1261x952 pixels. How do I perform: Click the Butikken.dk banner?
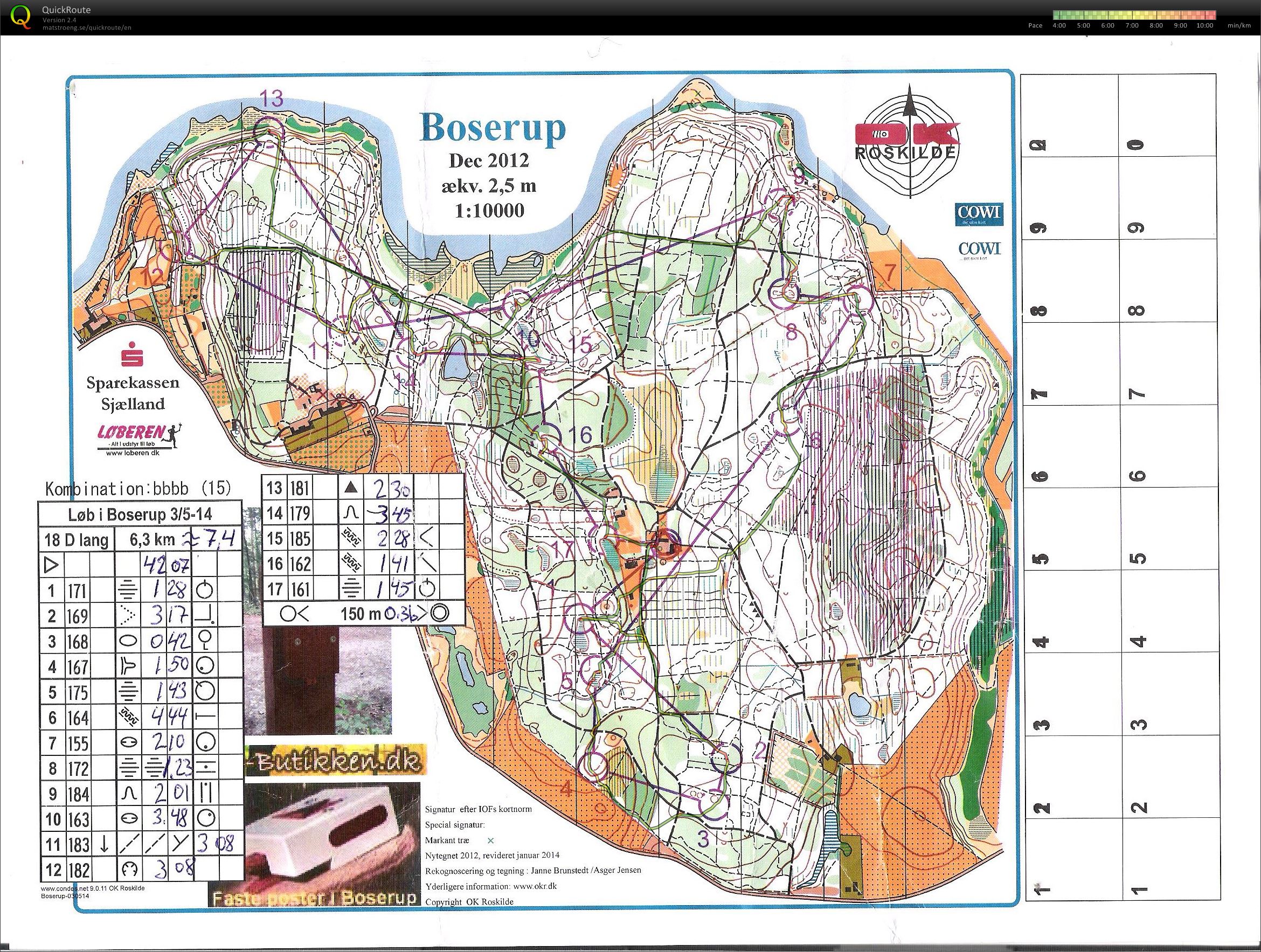pyautogui.click(x=335, y=759)
